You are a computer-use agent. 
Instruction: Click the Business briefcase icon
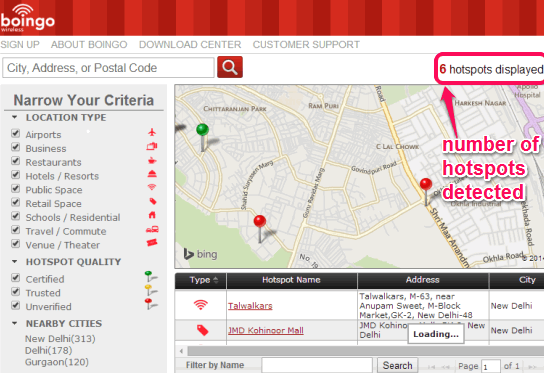[152, 146]
